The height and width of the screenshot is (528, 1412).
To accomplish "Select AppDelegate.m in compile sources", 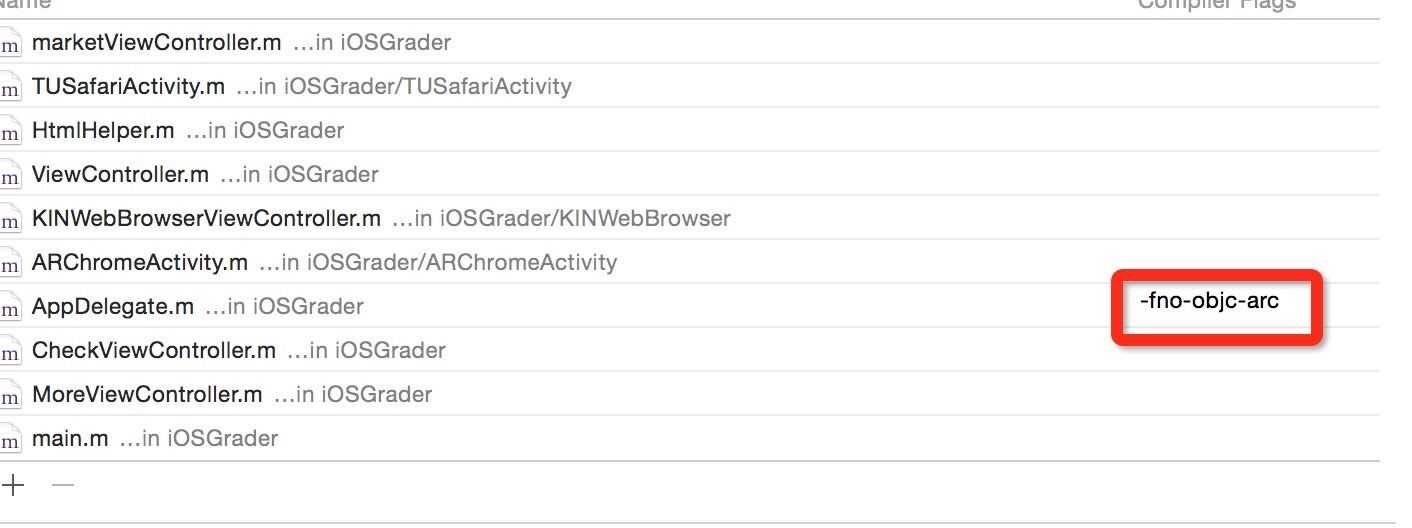I will tap(113, 306).
